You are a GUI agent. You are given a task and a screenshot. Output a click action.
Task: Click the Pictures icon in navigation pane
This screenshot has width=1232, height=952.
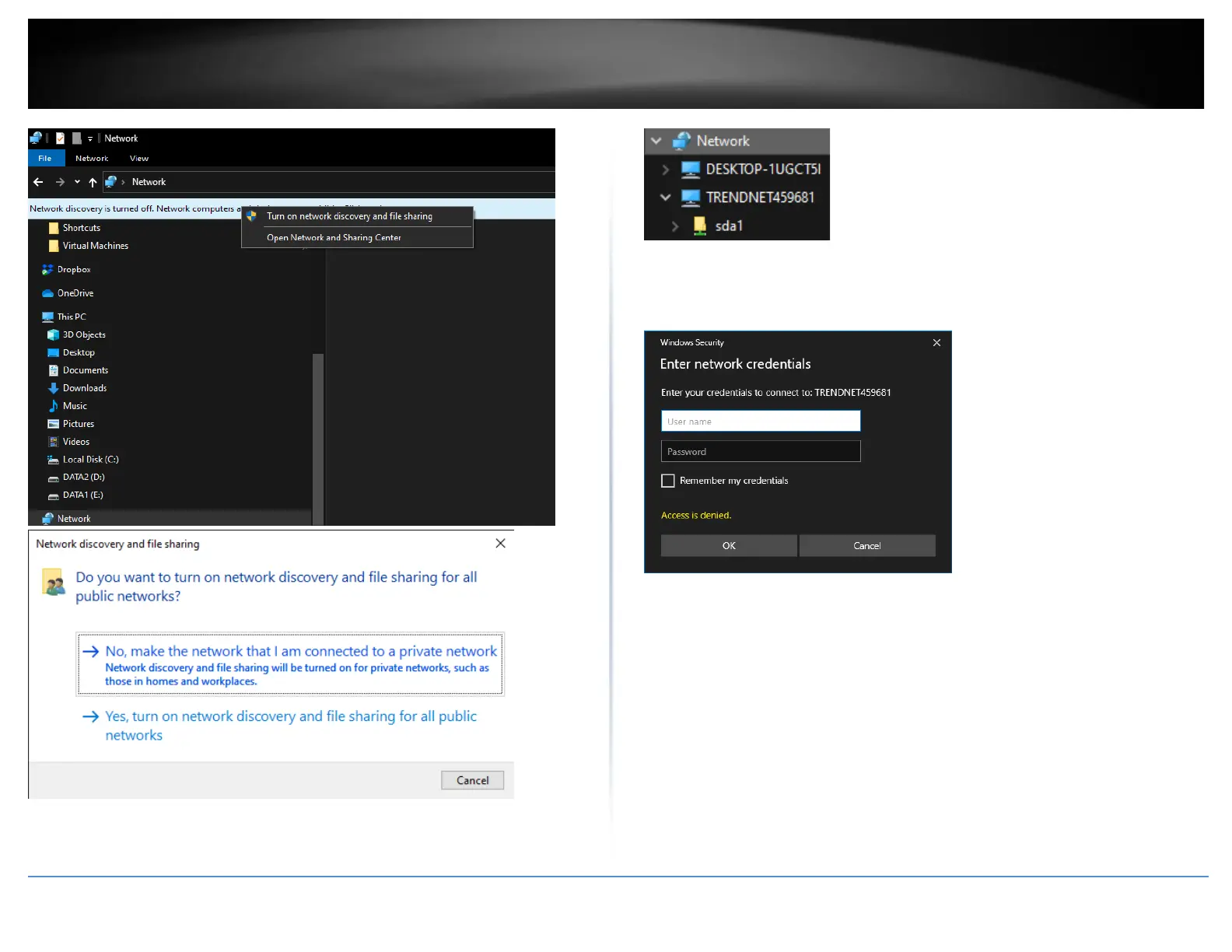54,424
